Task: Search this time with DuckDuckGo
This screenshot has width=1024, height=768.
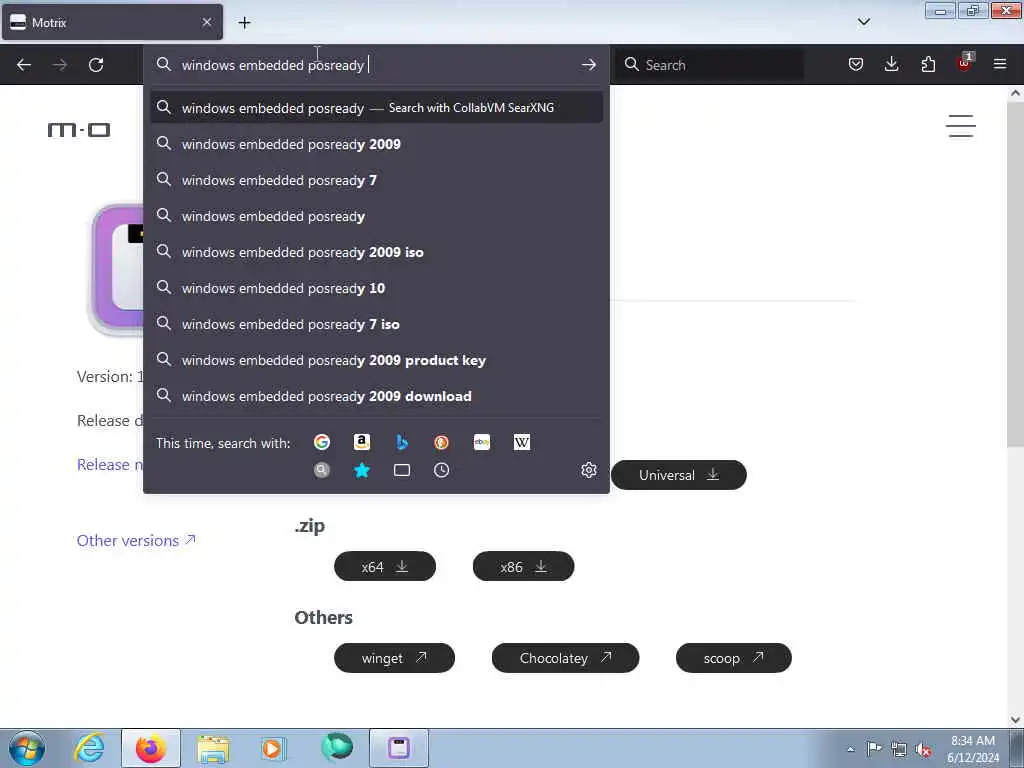Action: pyautogui.click(x=441, y=442)
